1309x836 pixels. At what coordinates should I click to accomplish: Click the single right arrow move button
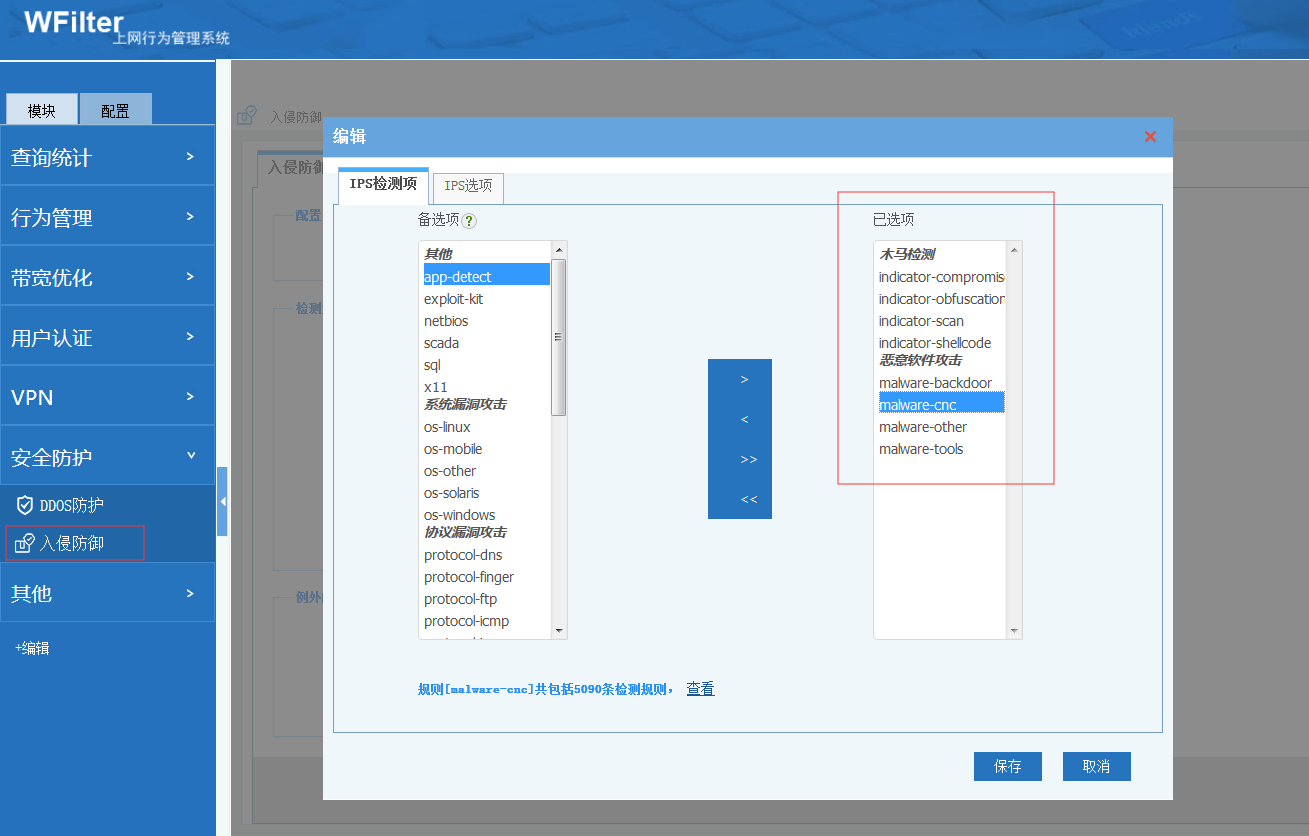pos(743,380)
